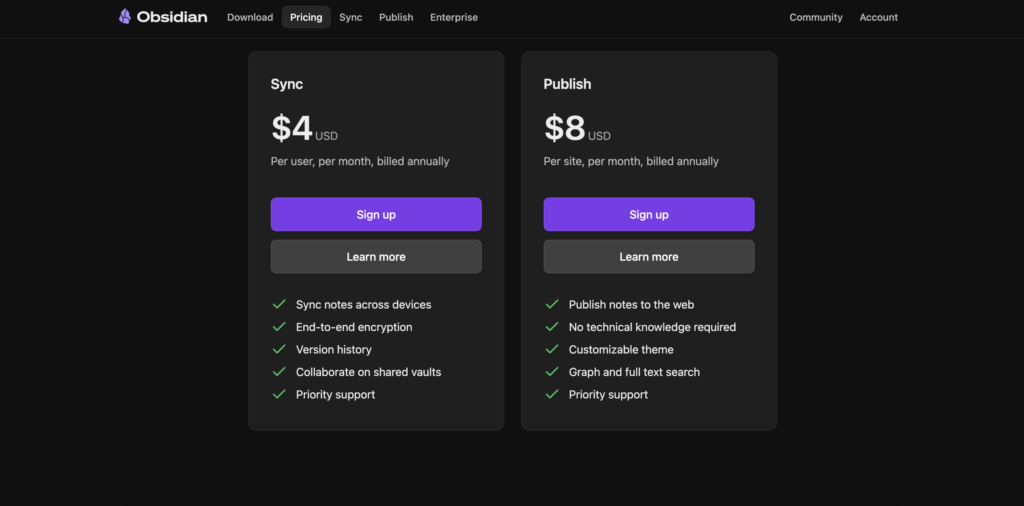Click the Publish card's Priority support checkmark

pos(552,394)
